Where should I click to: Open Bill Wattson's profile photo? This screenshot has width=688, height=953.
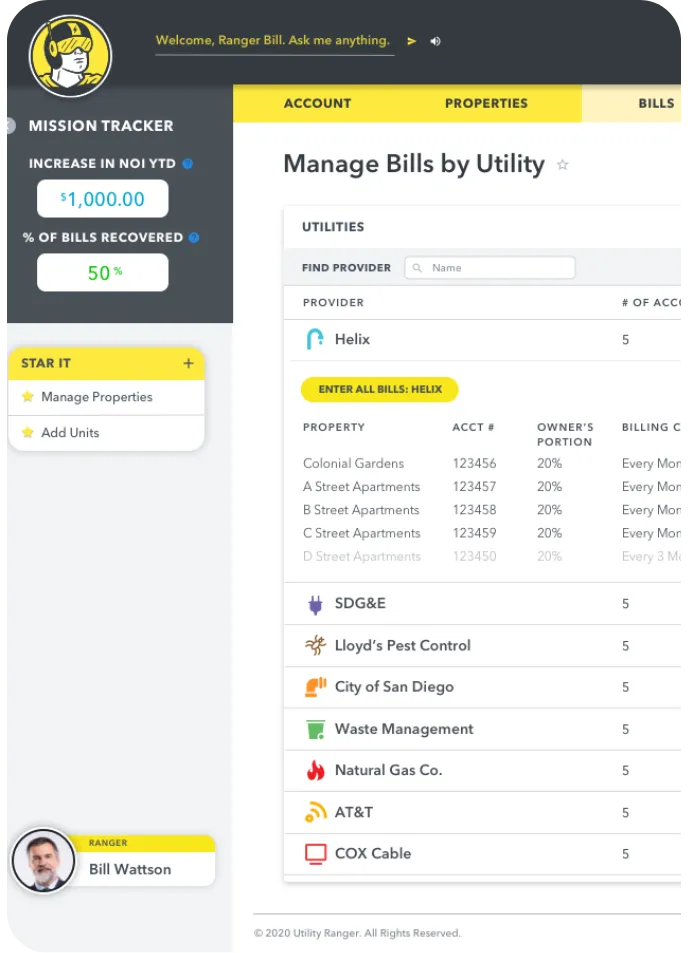click(x=43, y=861)
